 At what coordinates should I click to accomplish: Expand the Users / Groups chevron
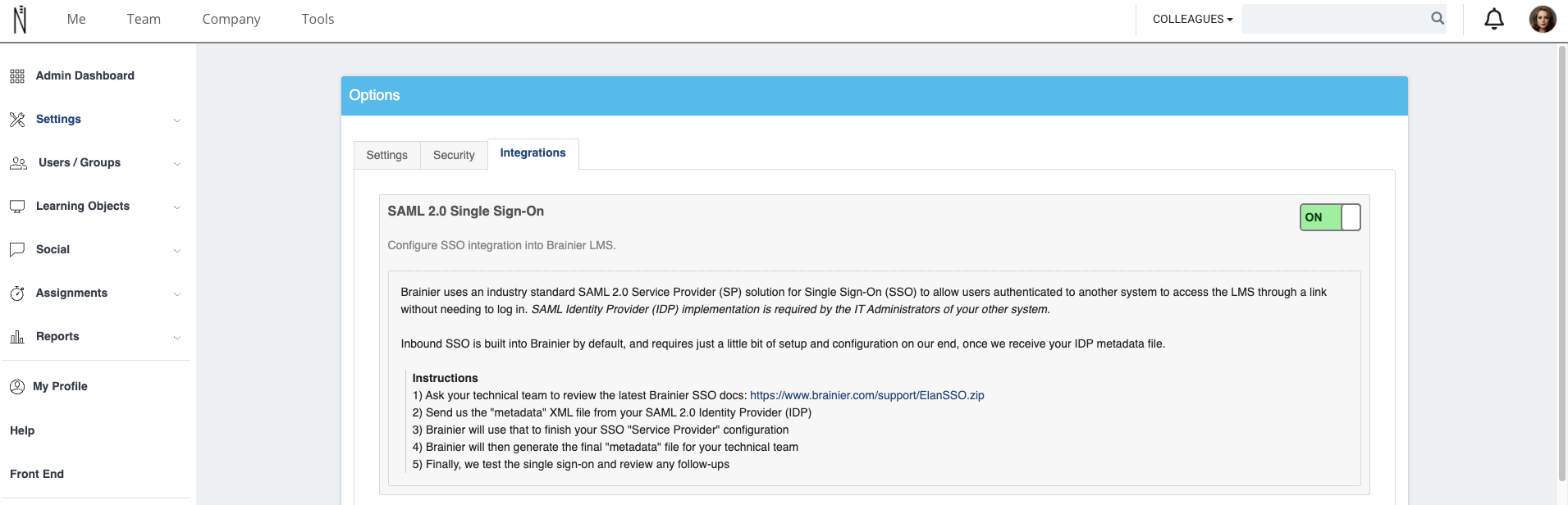pos(176,164)
